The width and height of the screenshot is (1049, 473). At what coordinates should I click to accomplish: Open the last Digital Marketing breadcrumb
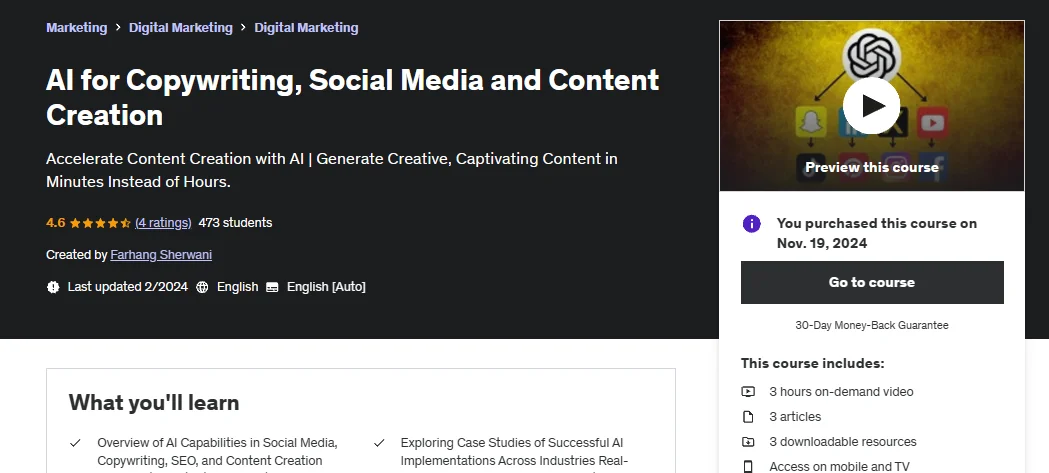tap(306, 27)
